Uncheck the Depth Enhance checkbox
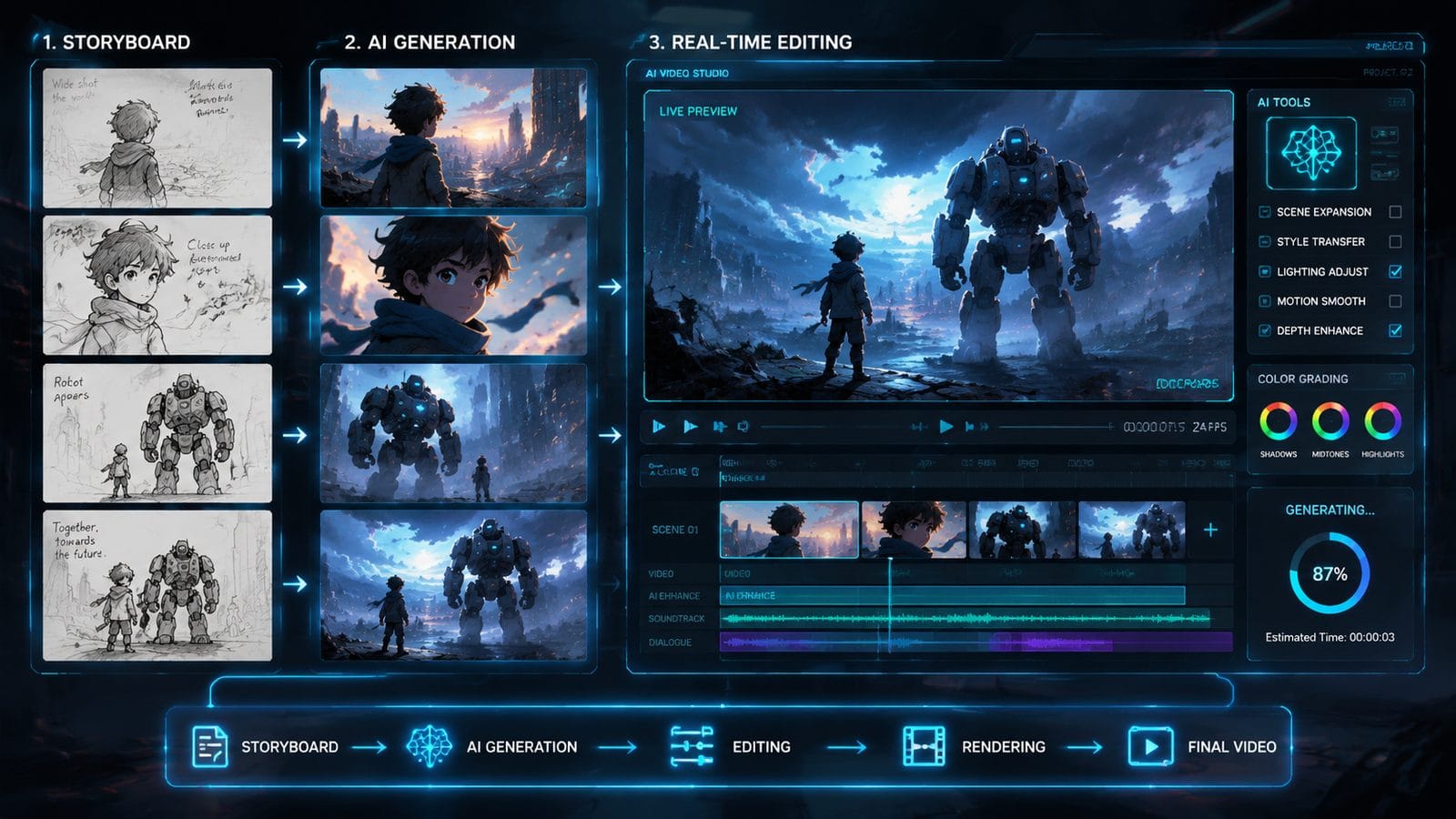The height and width of the screenshot is (819, 1456). [1395, 330]
